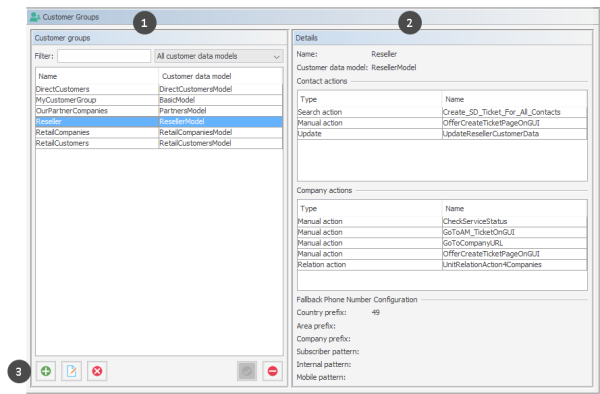Select GoToCompanyURL company action
The width and height of the screenshot is (600, 394).
pos(514,243)
